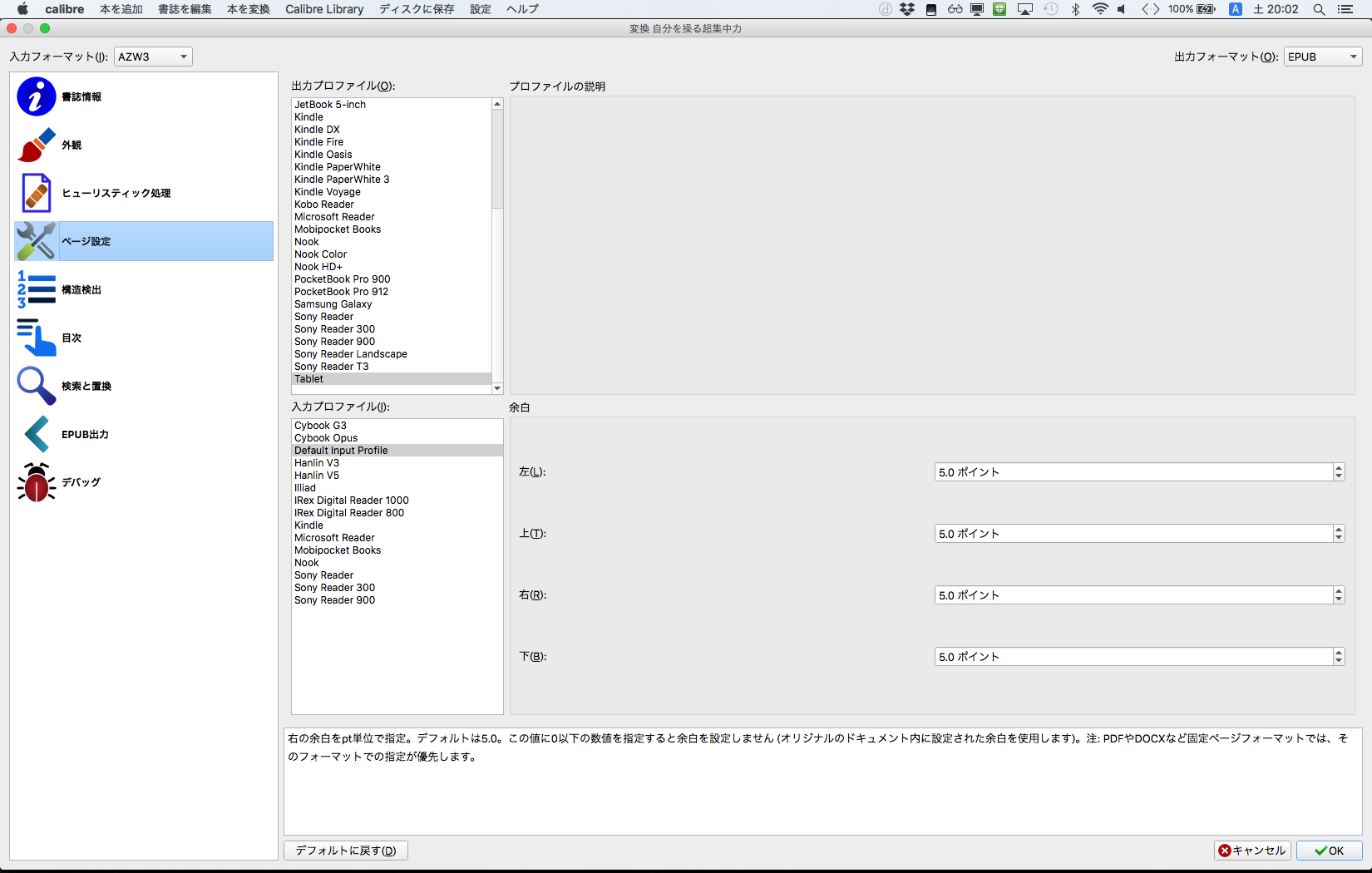1372x873 pixels.
Task: Cancel the dialog with キャンセル
Action: [x=1252, y=851]
